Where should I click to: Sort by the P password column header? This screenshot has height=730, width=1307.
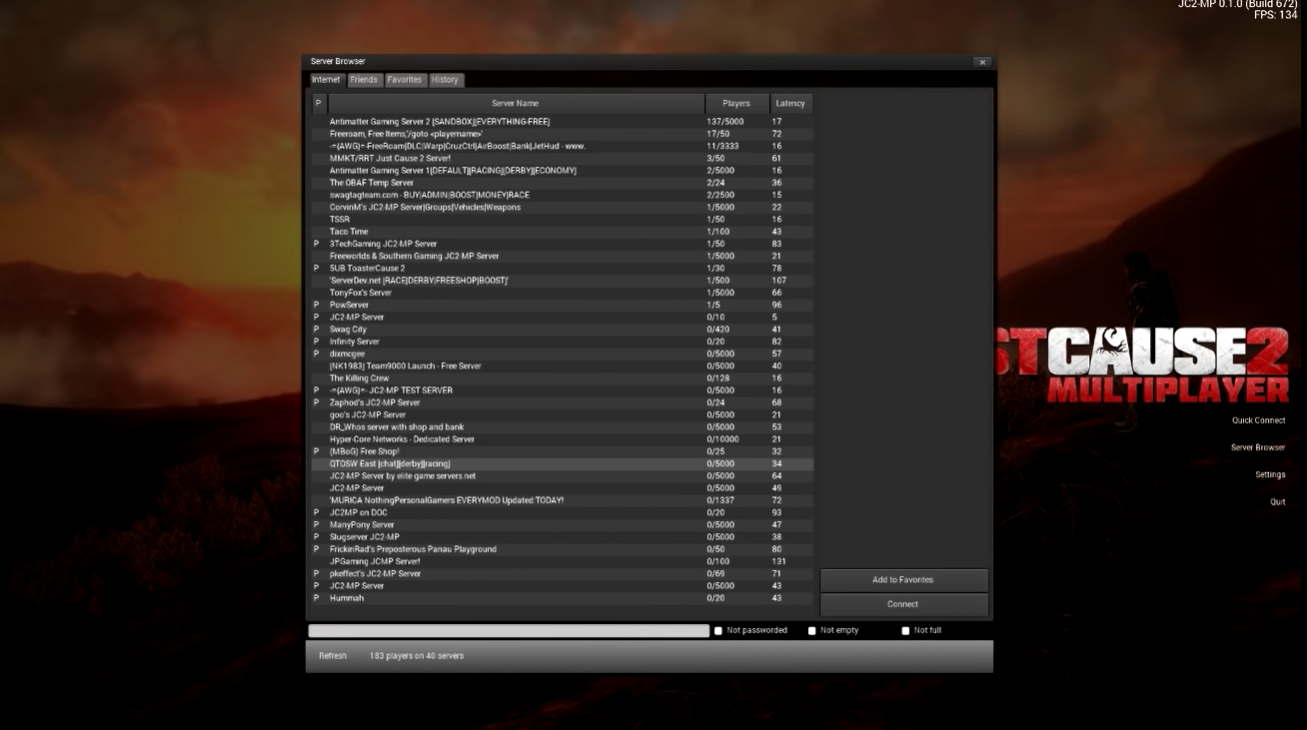click(x=319, y=103)
